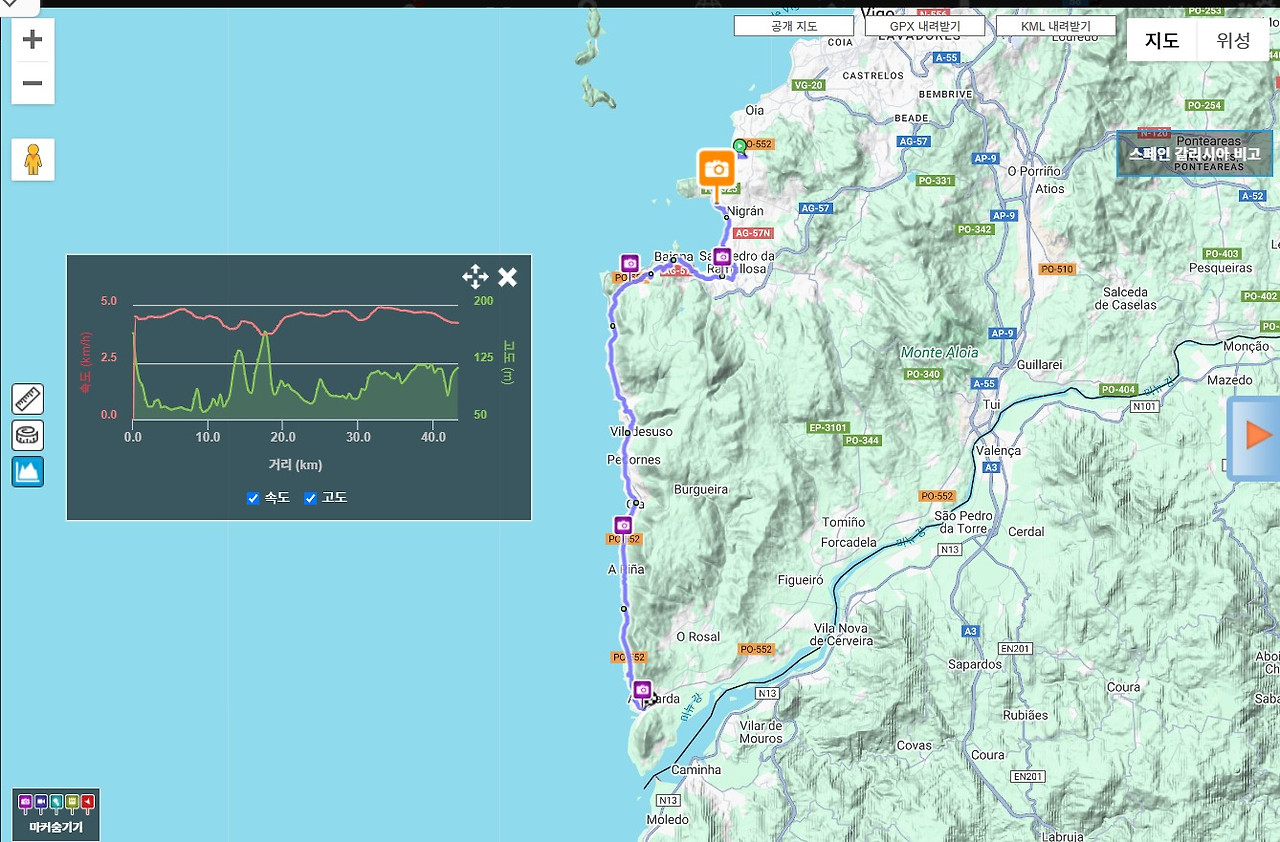Uncheck the 고도 elevation checkbox
This screenshot has height=842, width=1280.
tap(310, 498)
